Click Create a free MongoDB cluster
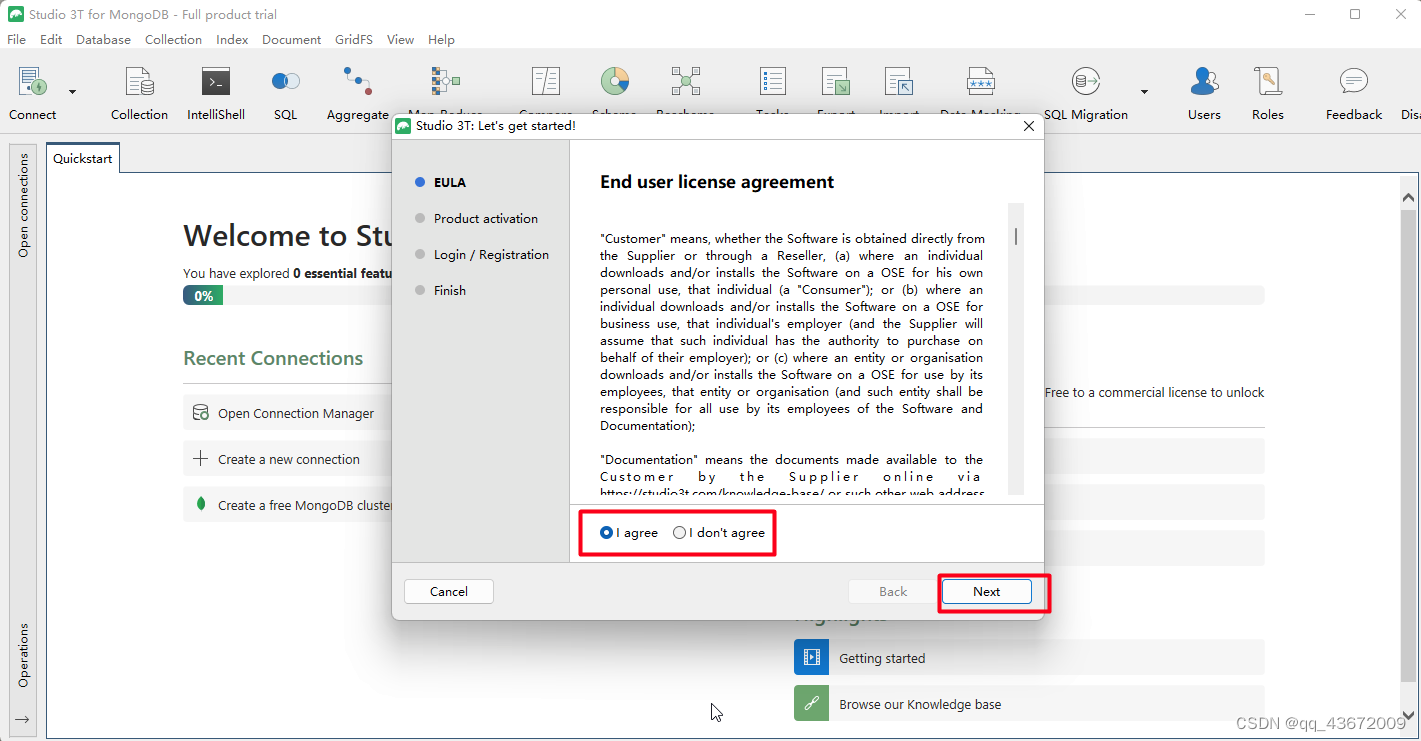Image resolution: width=1421 pixels, height=741 pixels. pos(305,505)
